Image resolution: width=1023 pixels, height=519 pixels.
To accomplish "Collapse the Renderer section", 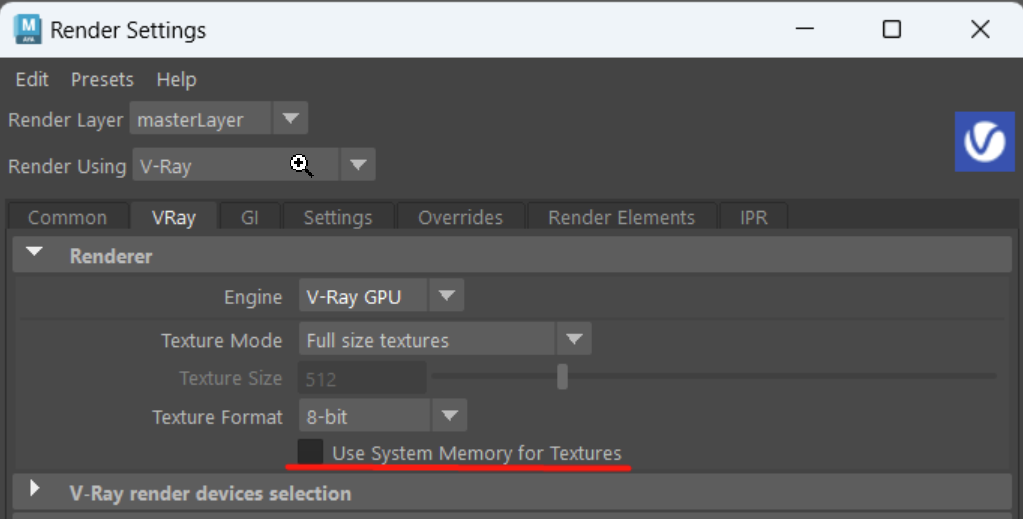I will tap(35, 253).
